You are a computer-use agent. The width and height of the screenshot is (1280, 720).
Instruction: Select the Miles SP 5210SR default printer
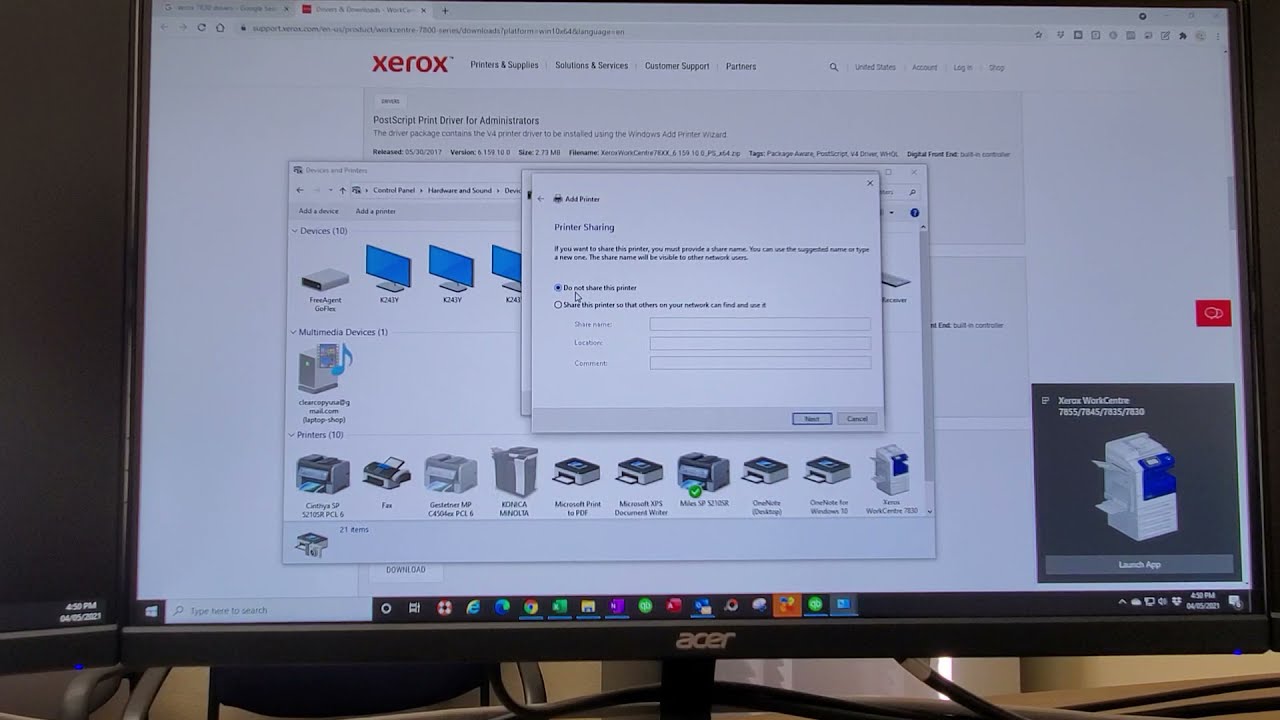(704, 480)
